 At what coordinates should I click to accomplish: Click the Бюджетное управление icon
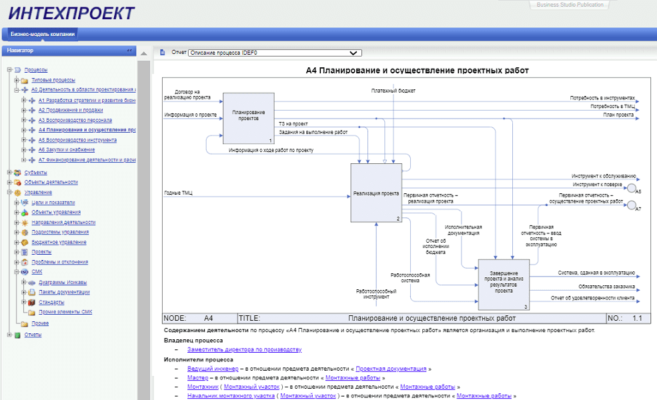coord(25,242)
